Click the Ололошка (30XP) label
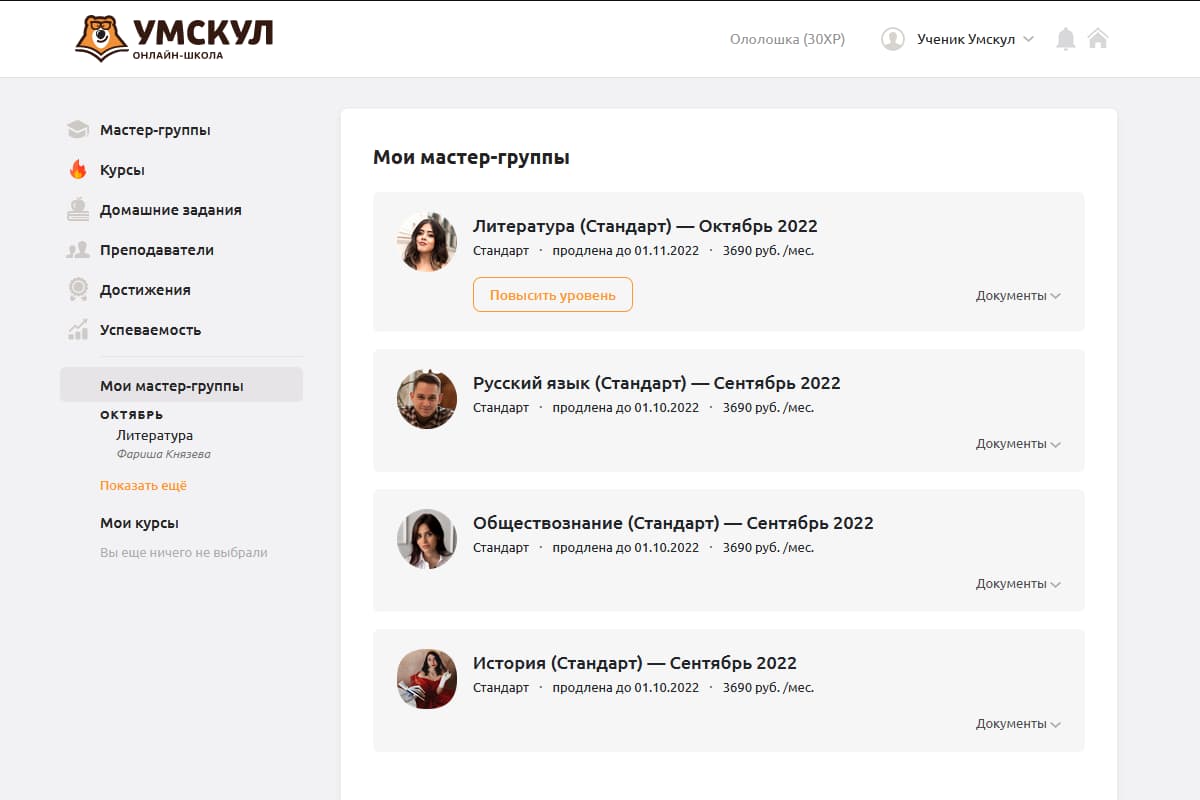Screen dimensions: 1200x800 point(788,39)
